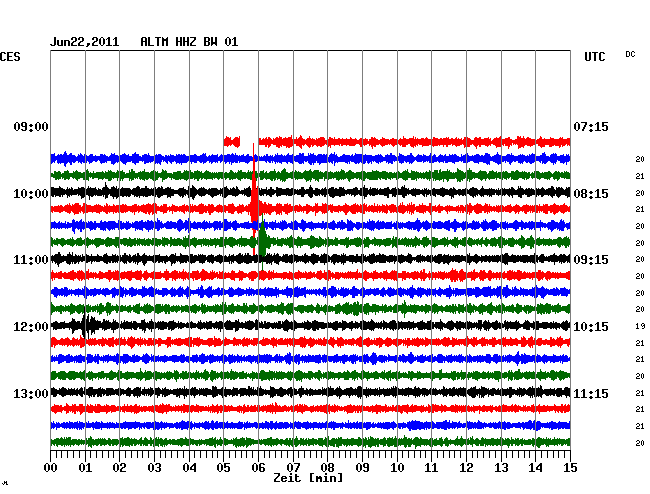Click minute label 15 on time axis

[570, 467]
